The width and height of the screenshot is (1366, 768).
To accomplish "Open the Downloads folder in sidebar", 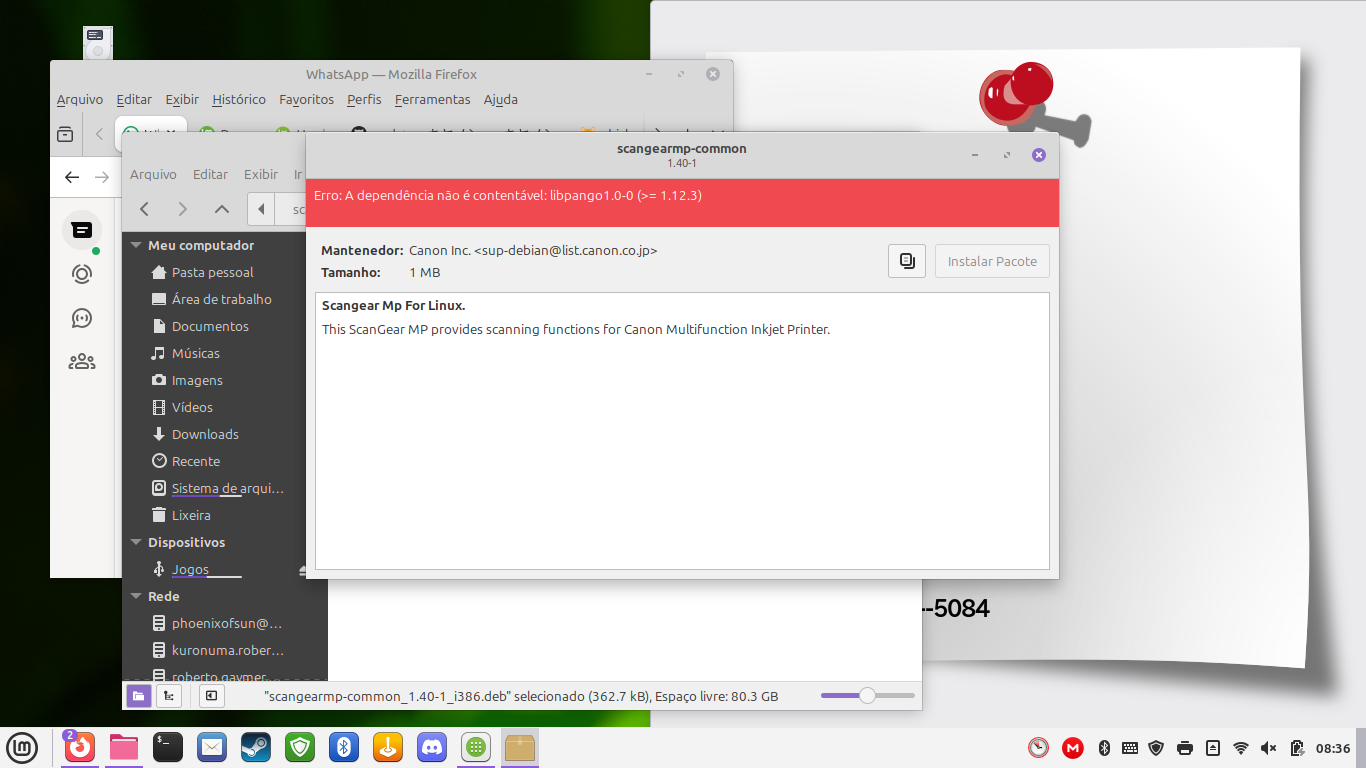I will [205, 434].
